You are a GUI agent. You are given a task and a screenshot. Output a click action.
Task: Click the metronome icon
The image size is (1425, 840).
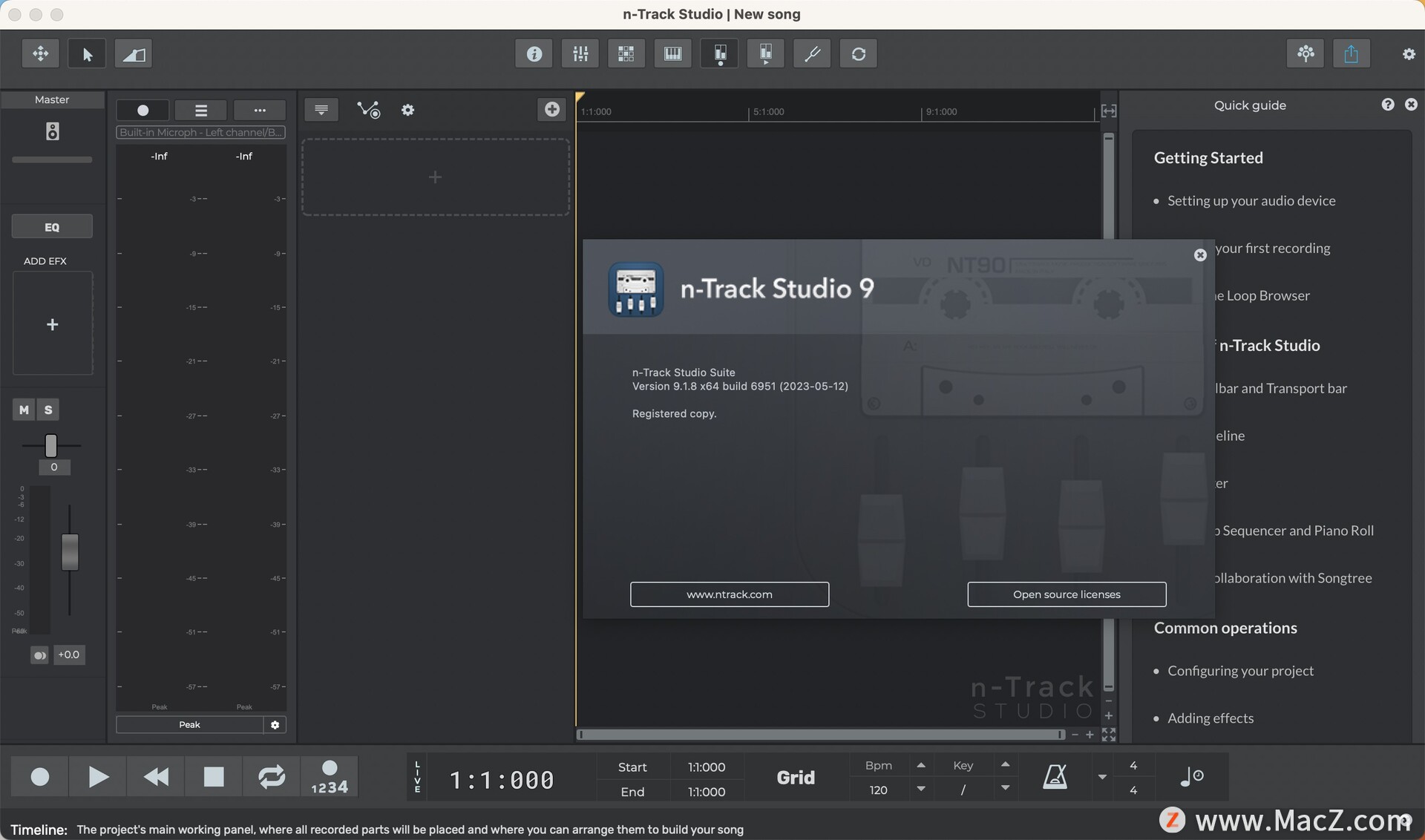click(1055, 777)
